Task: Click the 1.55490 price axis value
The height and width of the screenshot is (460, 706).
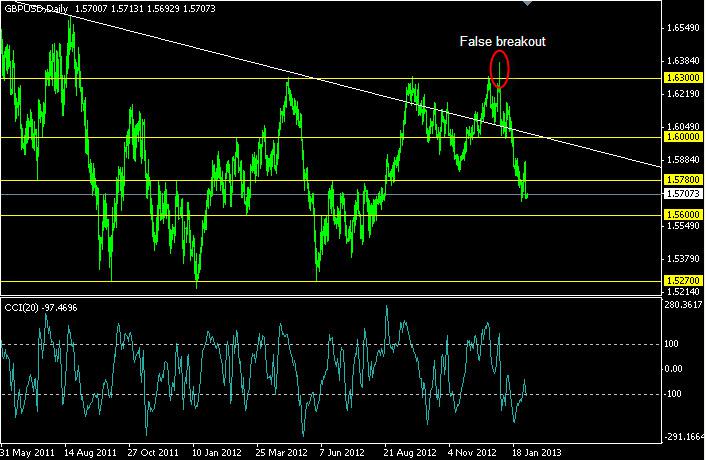Action: pos(683,225)
